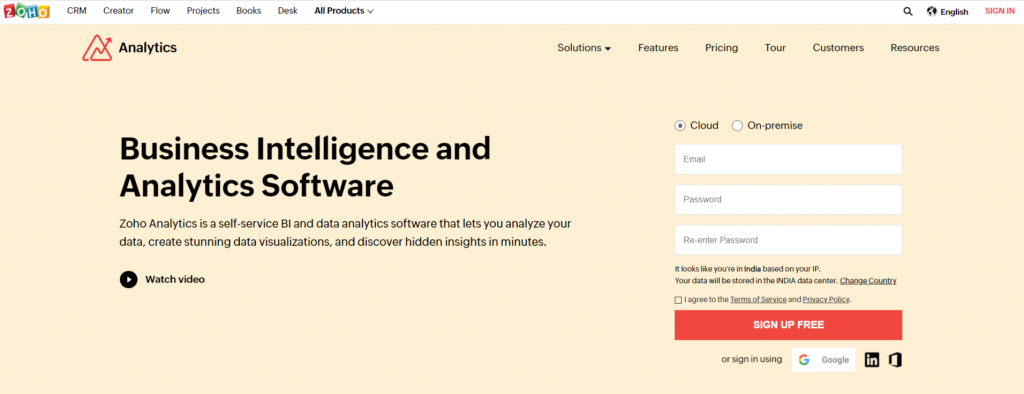This screenshot has height=394, width=1024.
Task: Go to Flow product
Action: pyautogui.click(x=160, y=11)
